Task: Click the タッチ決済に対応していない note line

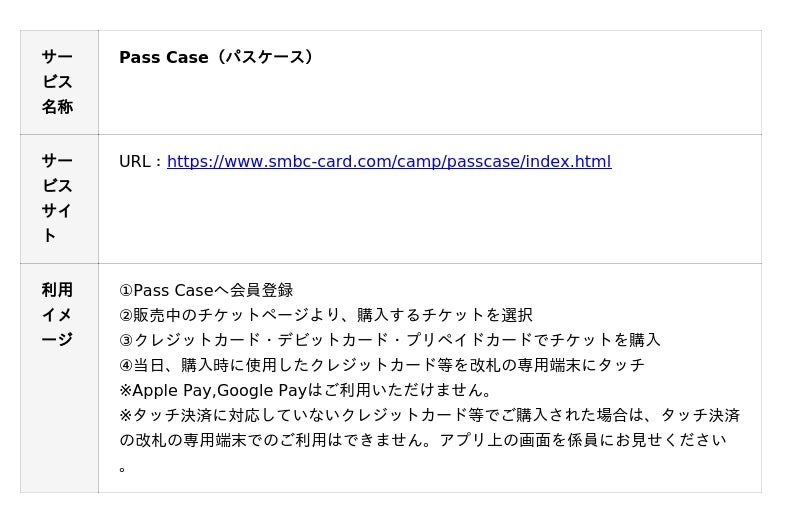Action: tap(430, 416)
